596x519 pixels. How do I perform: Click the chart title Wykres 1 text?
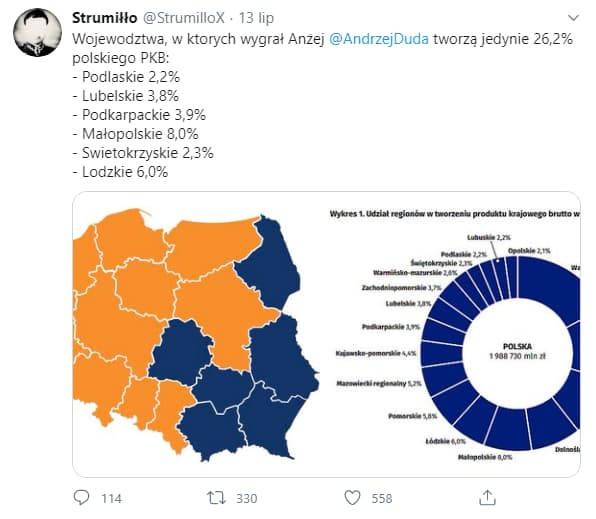pos(455,214)
